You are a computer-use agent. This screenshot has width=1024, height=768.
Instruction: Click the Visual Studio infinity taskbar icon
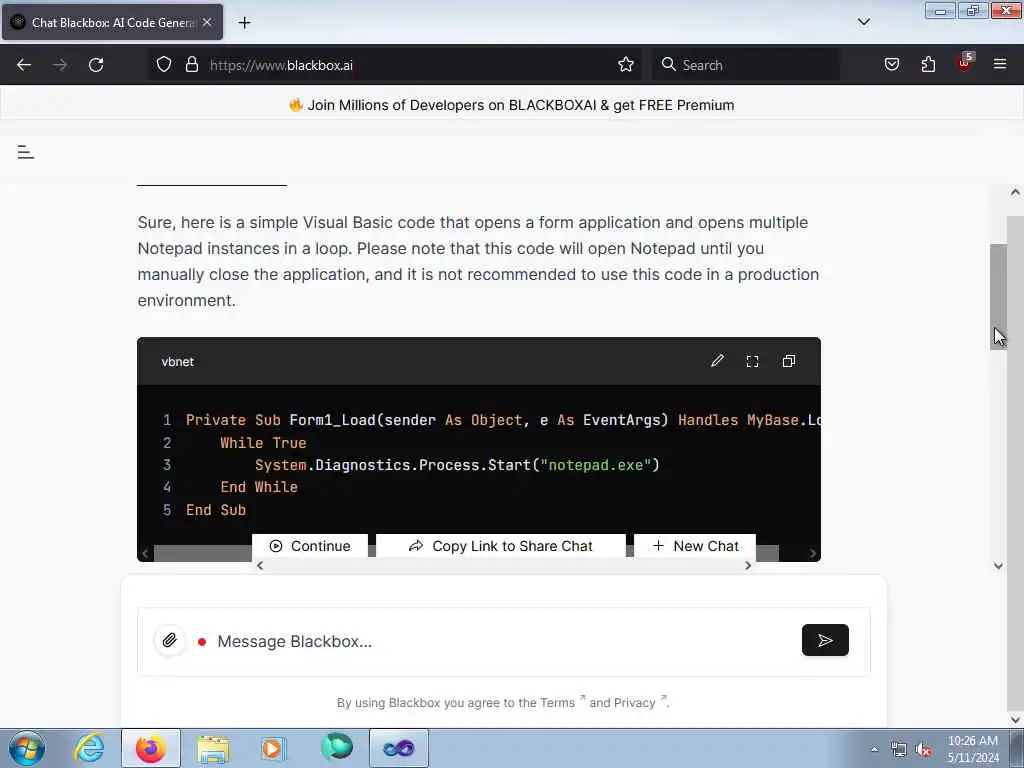point(399,748)
